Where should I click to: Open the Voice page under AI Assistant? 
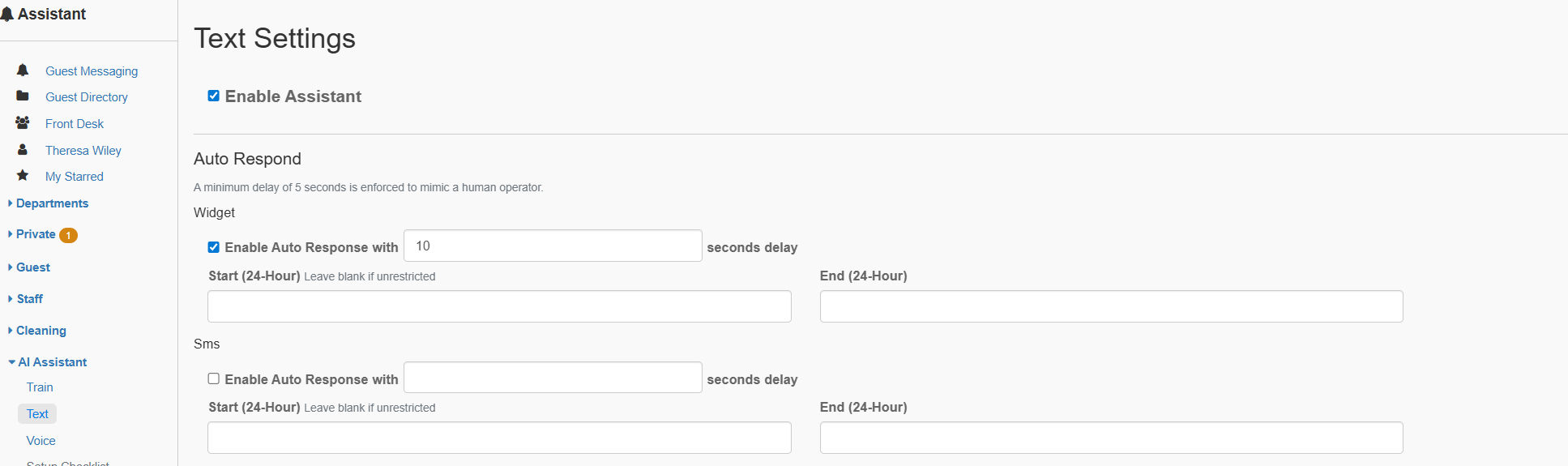pyautogui.click(x=41, y=441)
